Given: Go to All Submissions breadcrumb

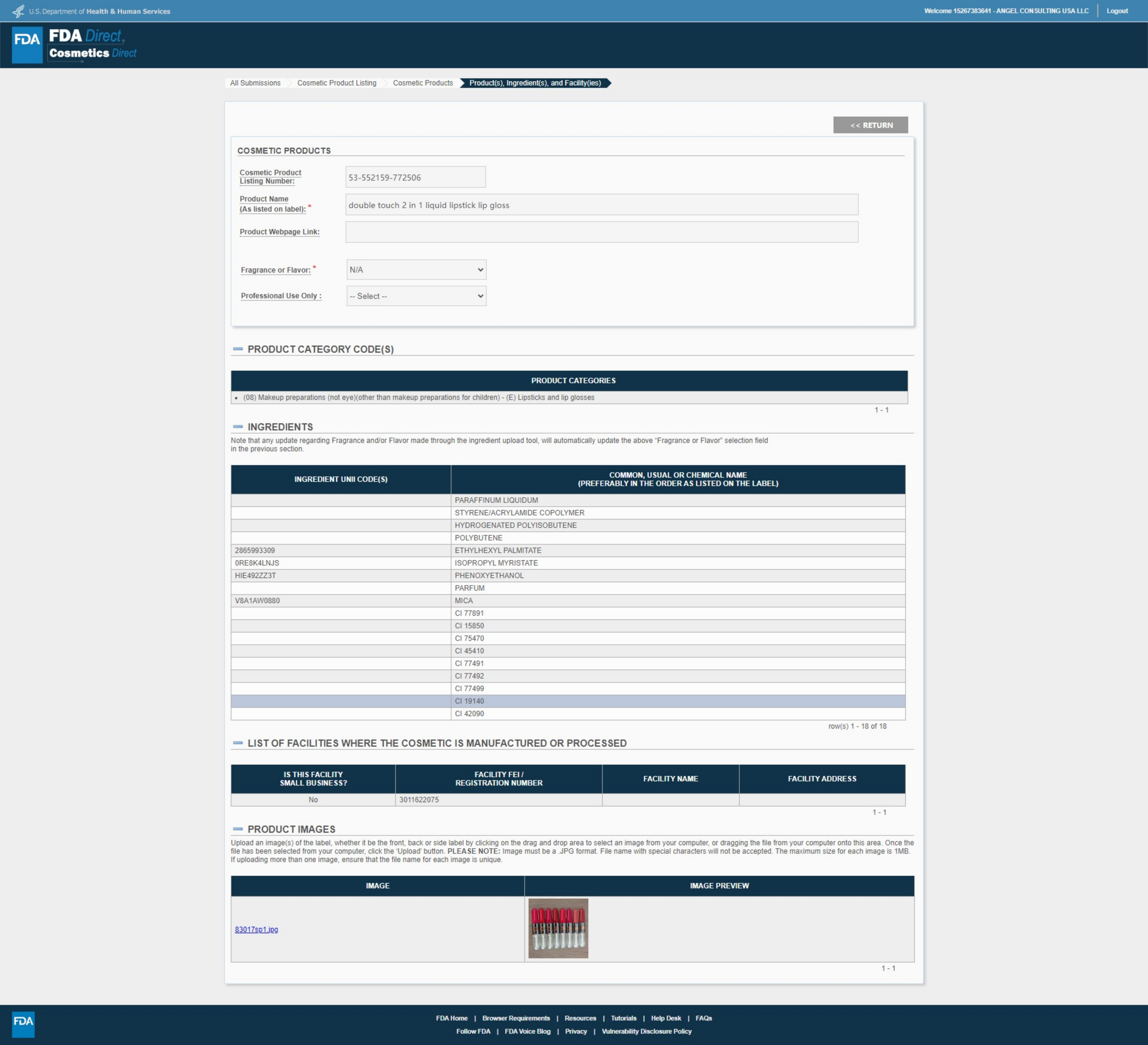Looking at the screenshot, I should (255, 83).
